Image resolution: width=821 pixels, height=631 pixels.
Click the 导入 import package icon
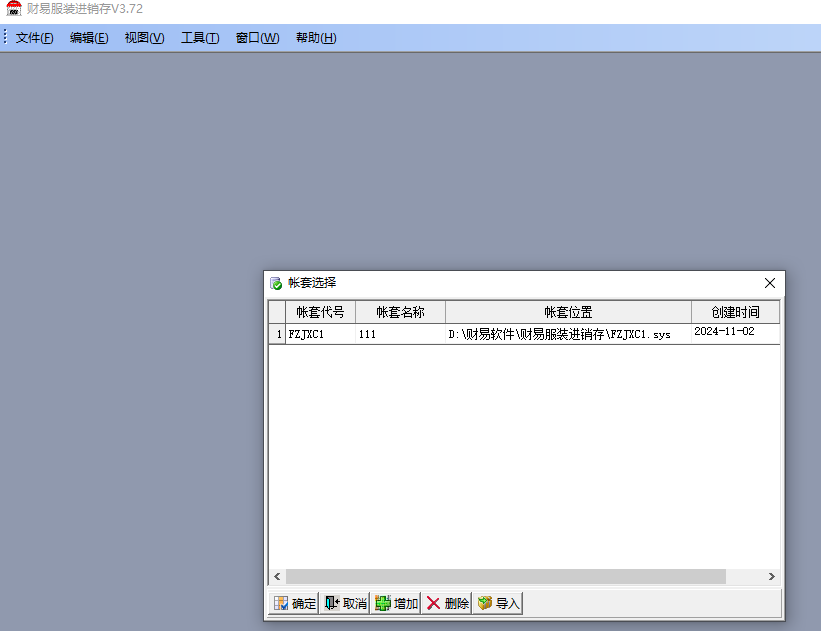pyautogui.click(x=485, y=604)
